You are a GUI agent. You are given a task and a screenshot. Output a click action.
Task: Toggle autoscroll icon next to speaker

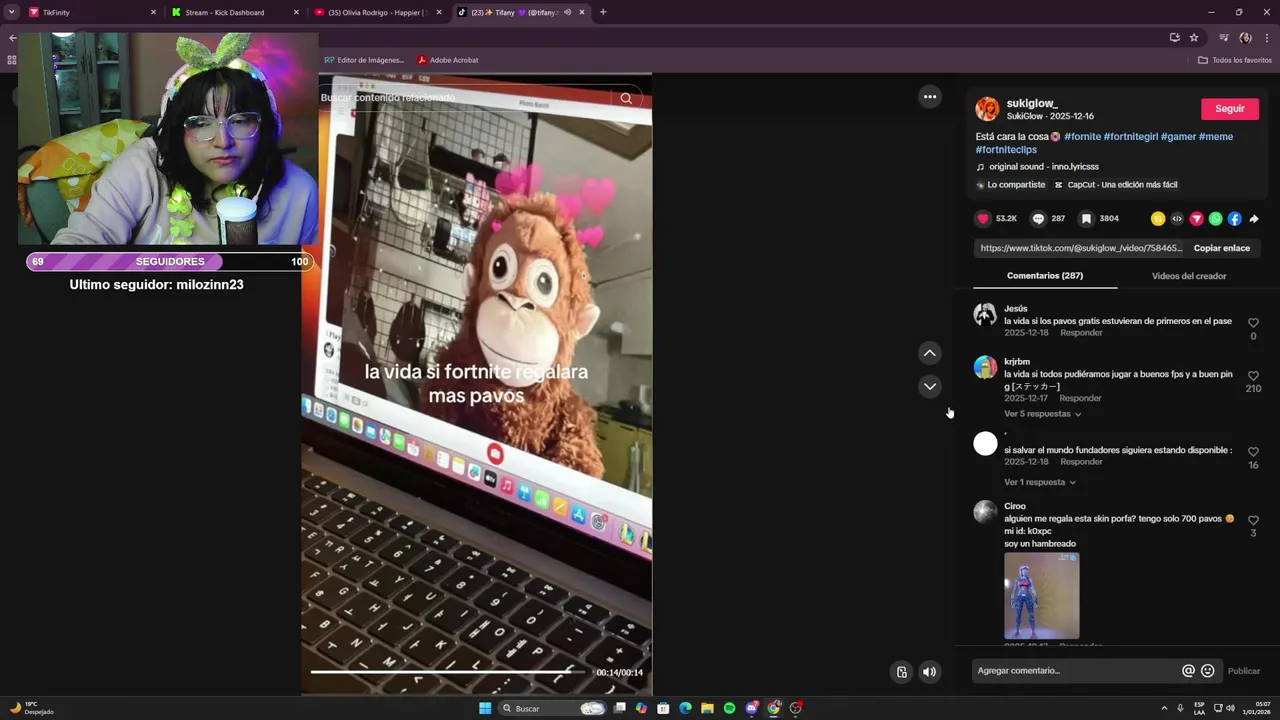(x=901, y=672)
